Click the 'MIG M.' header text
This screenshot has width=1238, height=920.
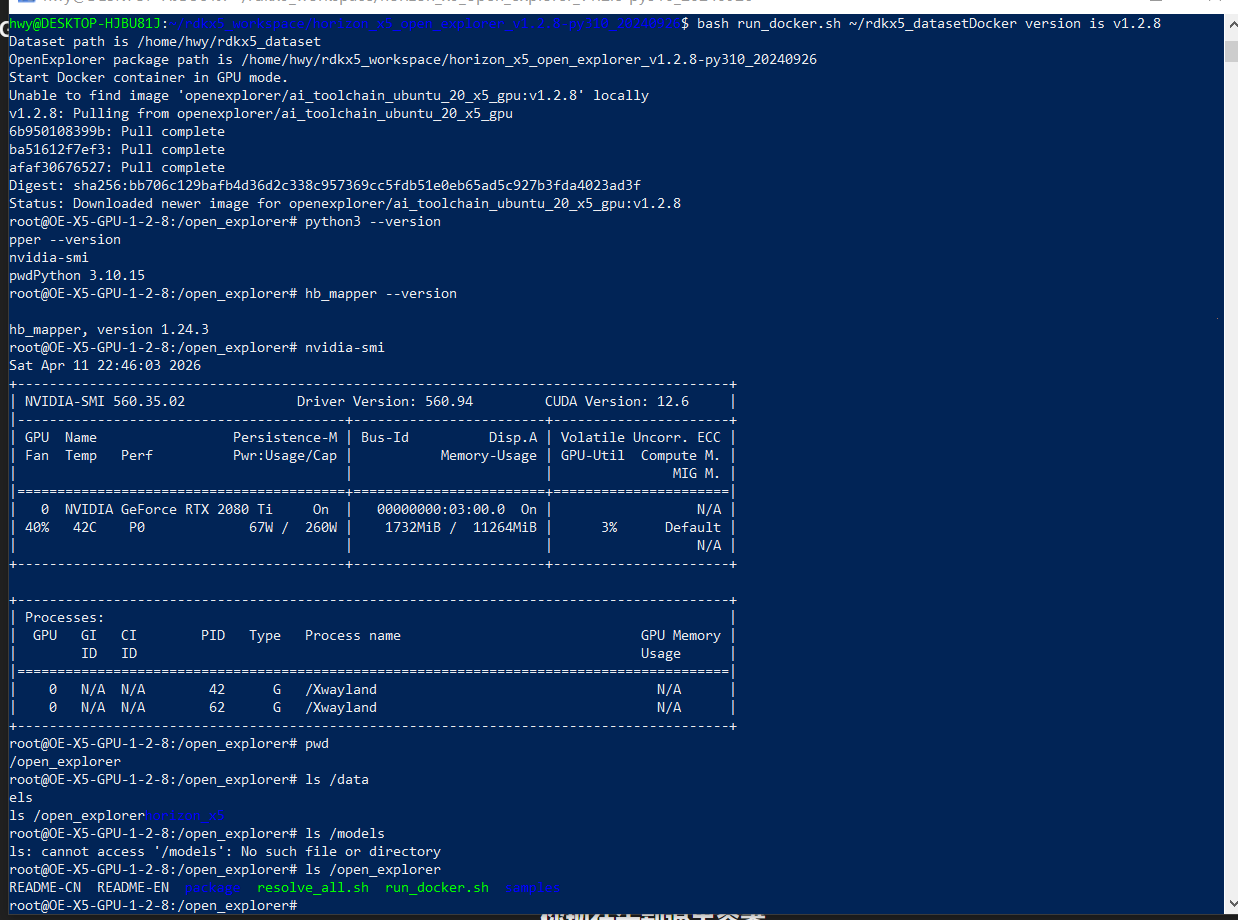697,473
